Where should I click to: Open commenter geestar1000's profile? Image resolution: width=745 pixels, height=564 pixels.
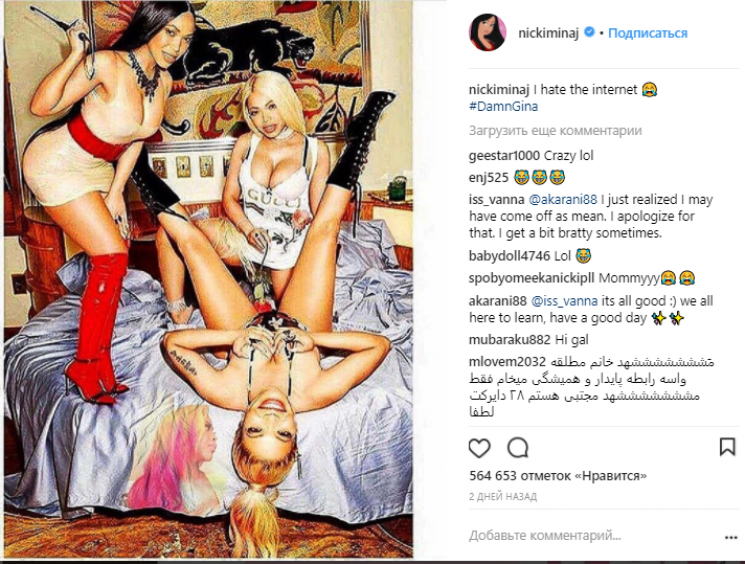point(504,155)
